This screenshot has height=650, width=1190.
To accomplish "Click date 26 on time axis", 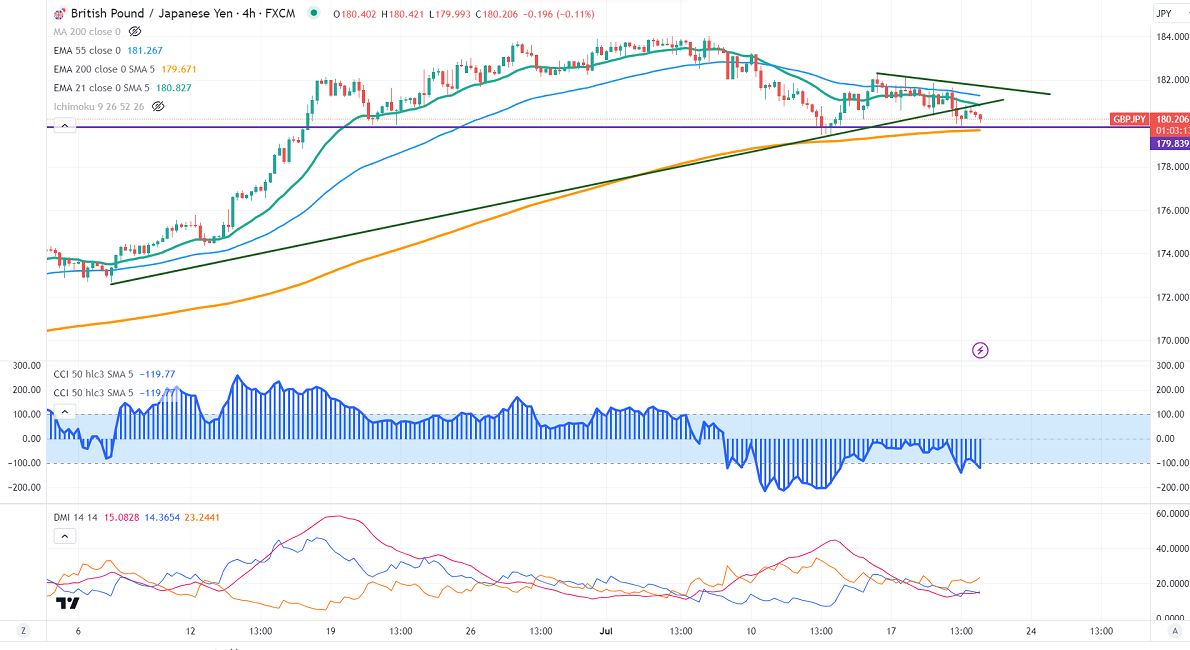I will pyautogui.click(x=471, y=631).
